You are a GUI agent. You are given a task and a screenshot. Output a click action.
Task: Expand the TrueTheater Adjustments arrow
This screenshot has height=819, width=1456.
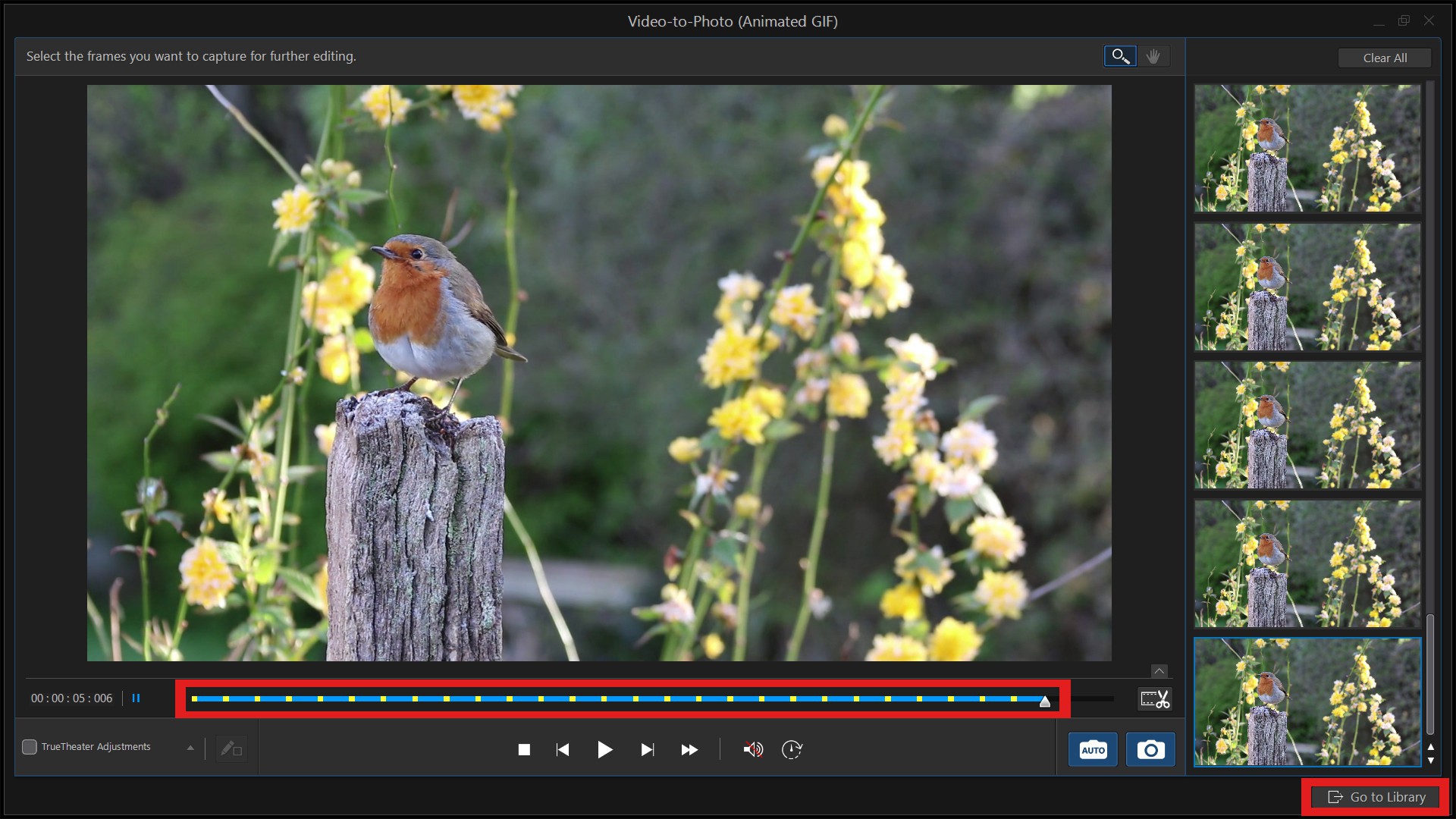point(190,748)
